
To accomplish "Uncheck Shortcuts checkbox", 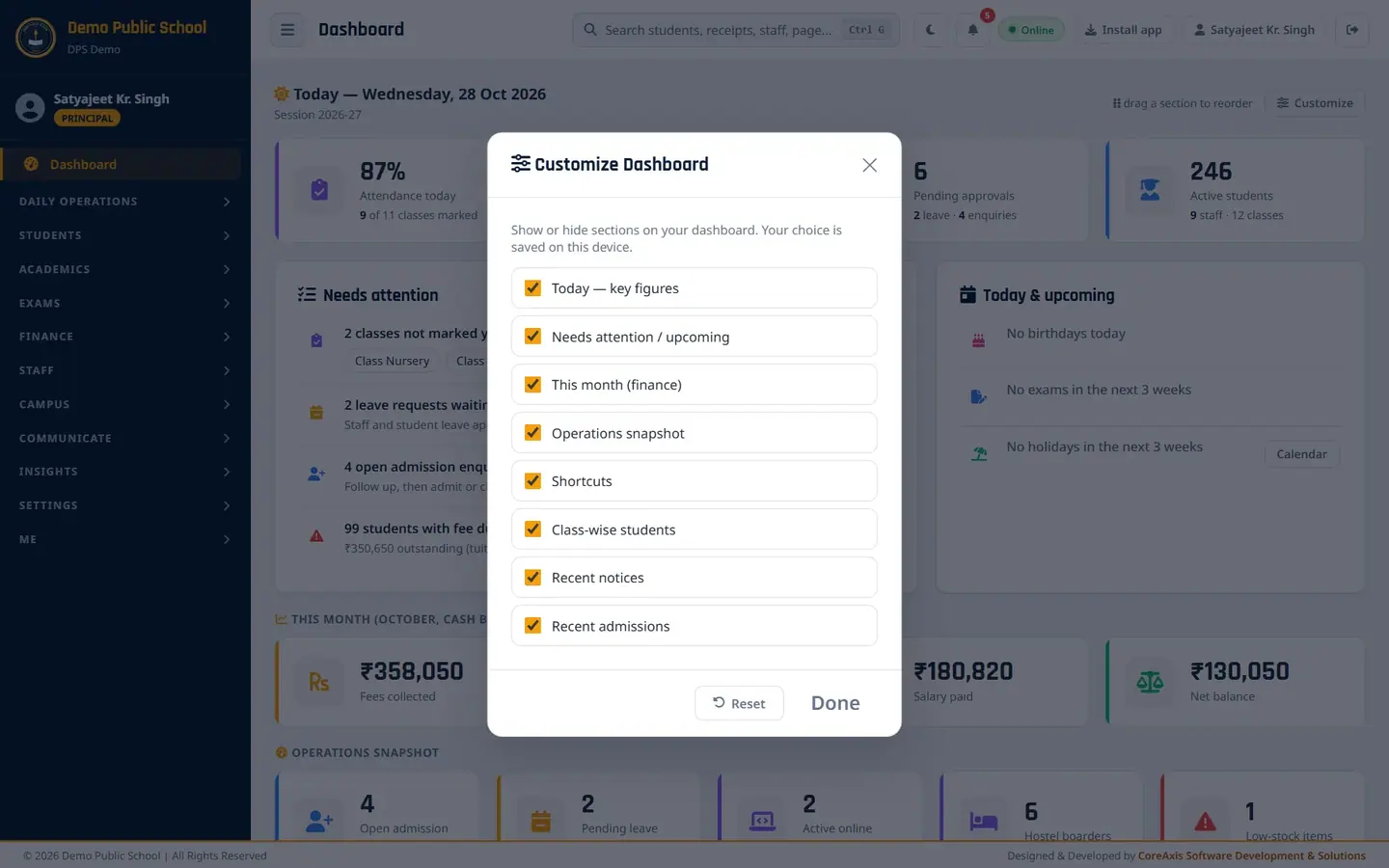I will (x=532, y=480).
